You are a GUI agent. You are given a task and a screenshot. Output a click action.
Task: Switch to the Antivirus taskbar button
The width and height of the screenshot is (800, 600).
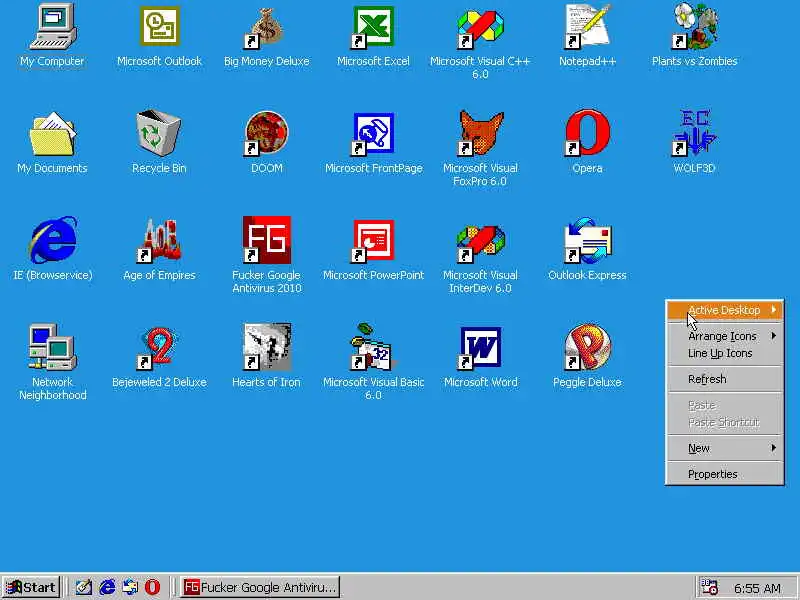pos(260,587)
